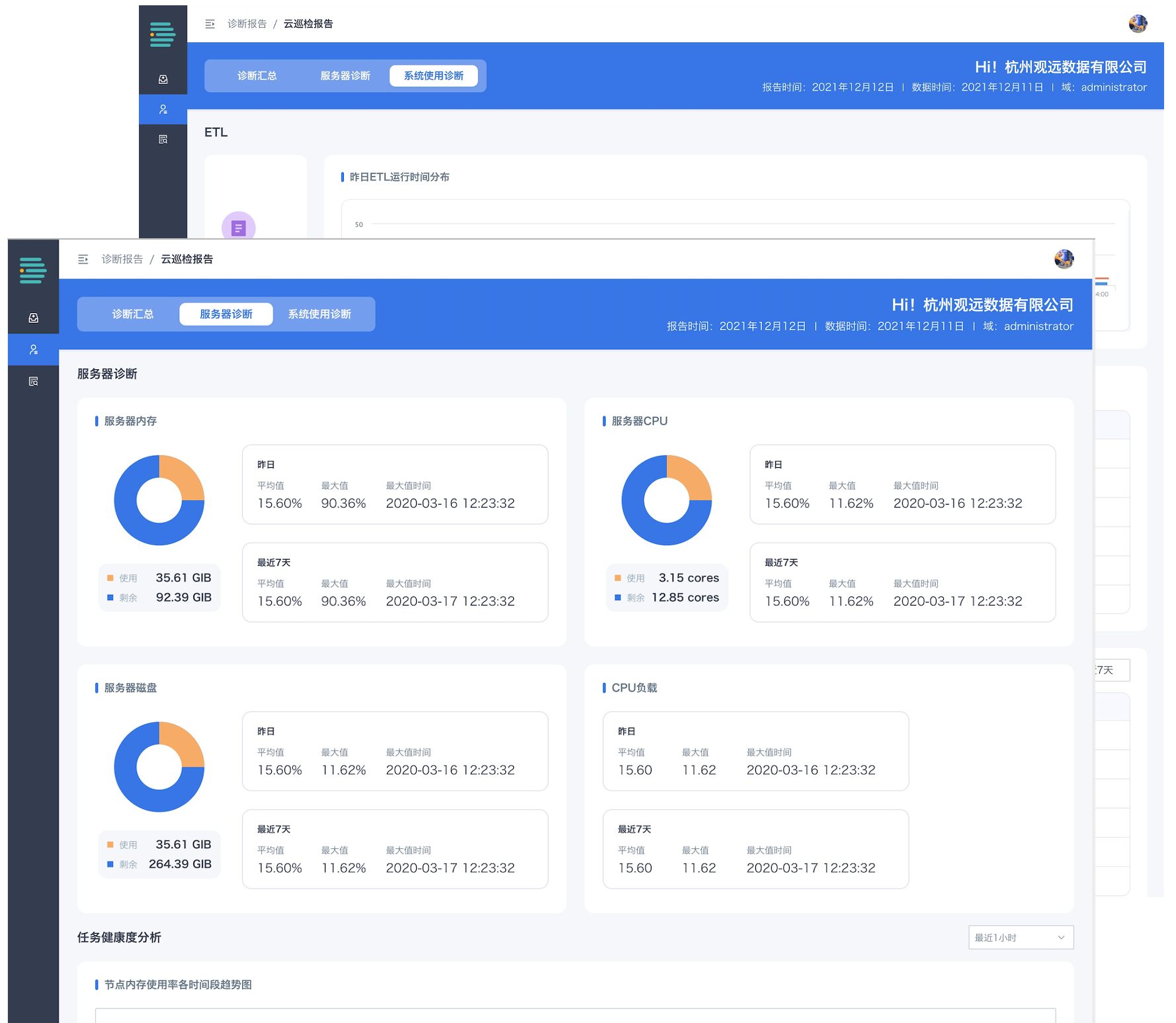Switch to 诊断汇总 tab in back window
The image size is (1176, 1023).
pyautogui.click(x=257, y=75)
